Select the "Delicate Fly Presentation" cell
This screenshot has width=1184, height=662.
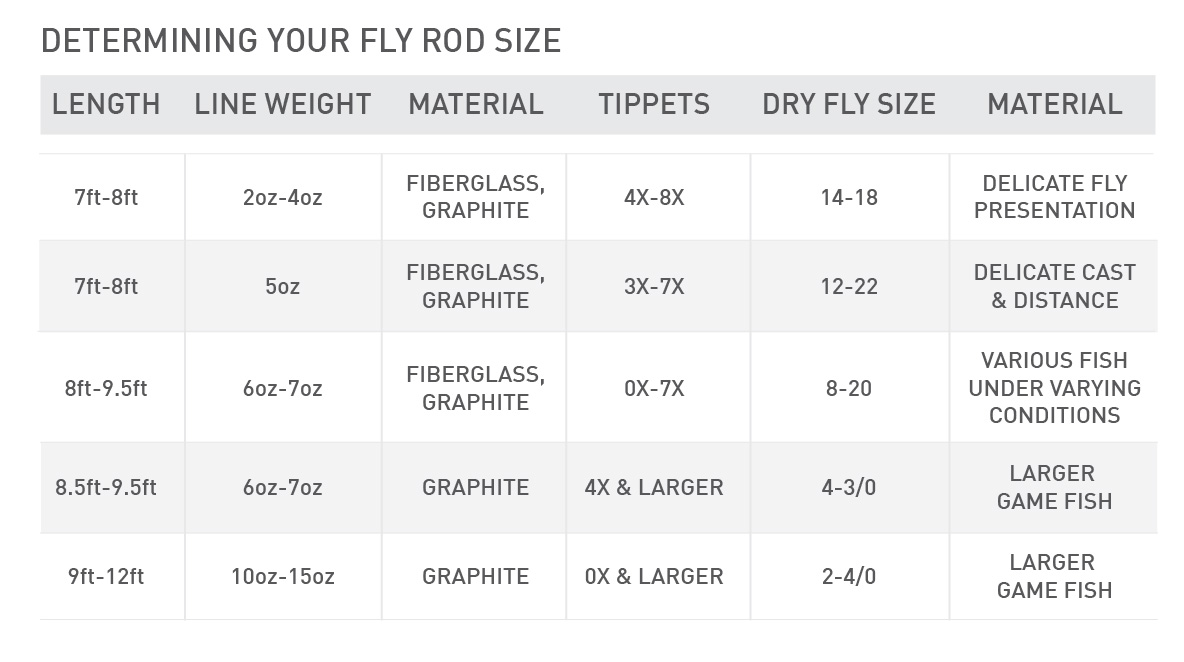[x=1054, y=197]
